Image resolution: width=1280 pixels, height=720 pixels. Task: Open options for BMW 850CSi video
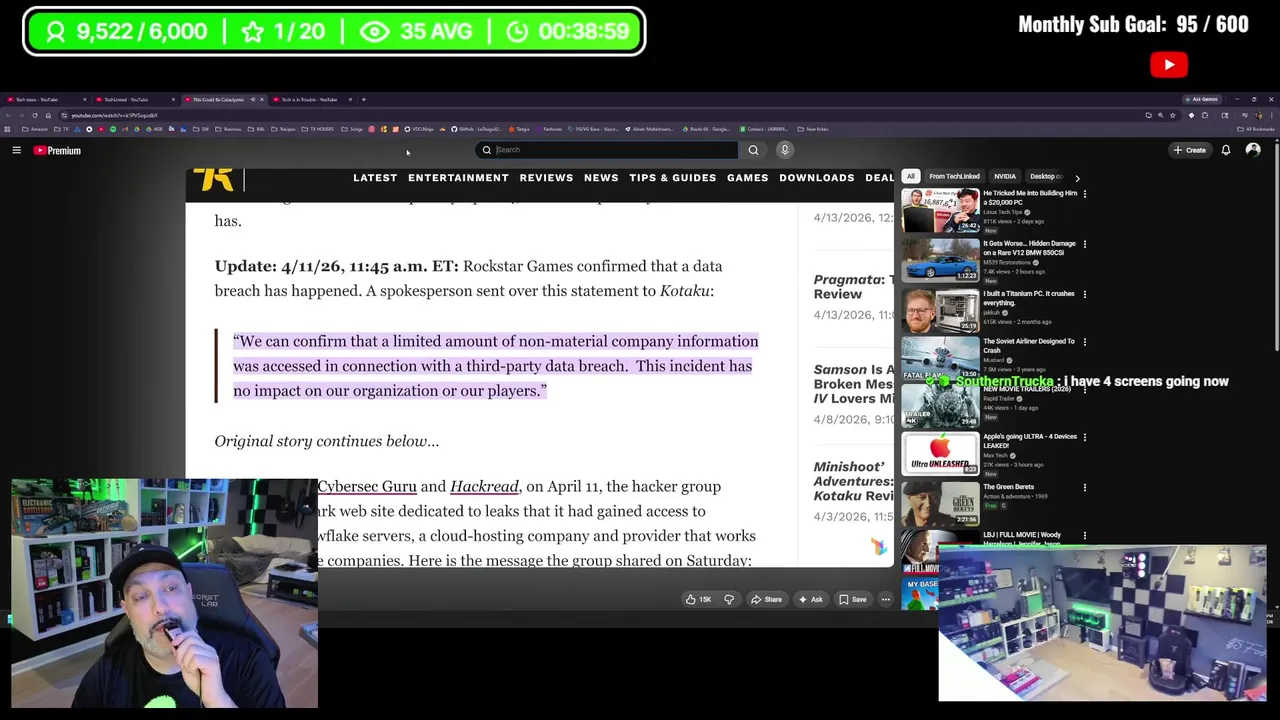[x=1085, y=244]
